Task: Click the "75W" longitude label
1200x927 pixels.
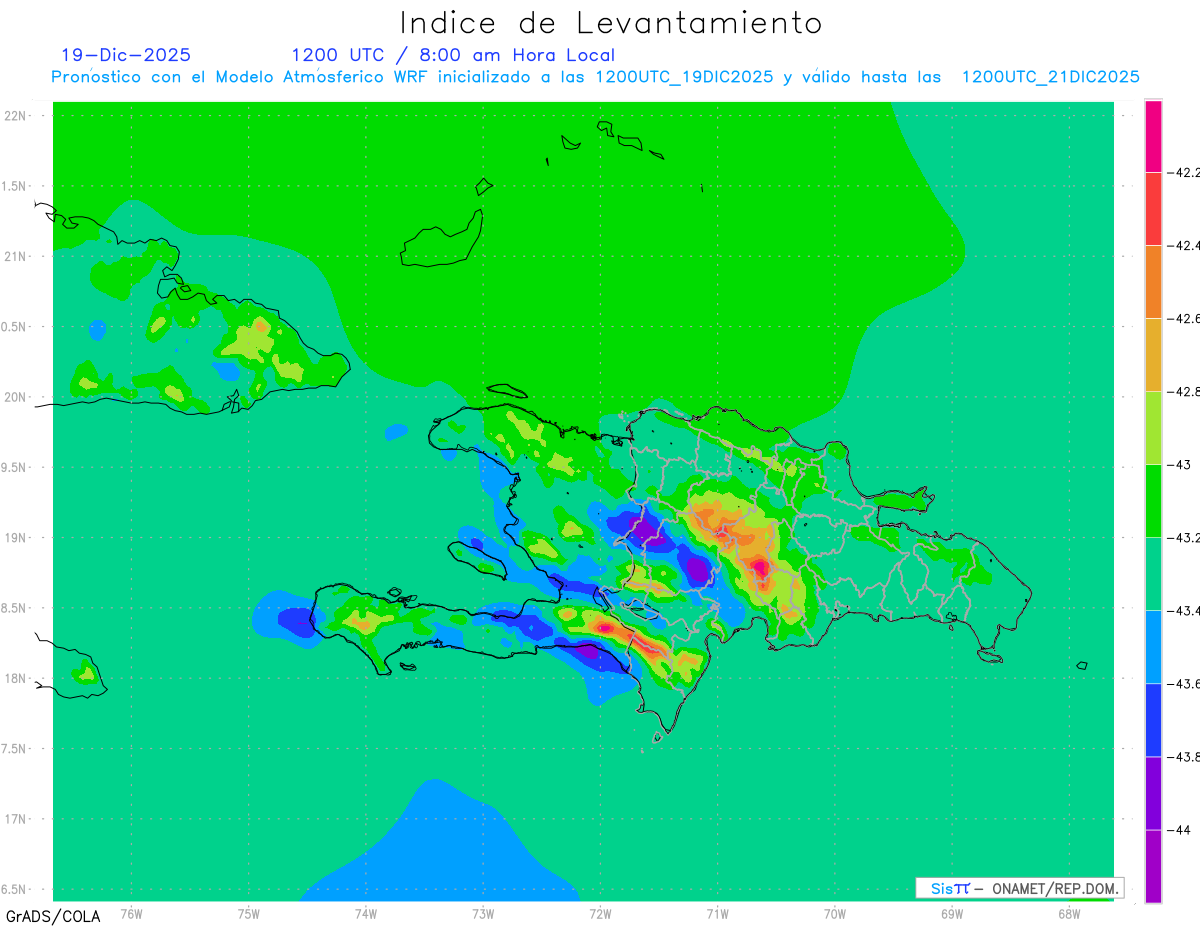Action: coord(249,912)
